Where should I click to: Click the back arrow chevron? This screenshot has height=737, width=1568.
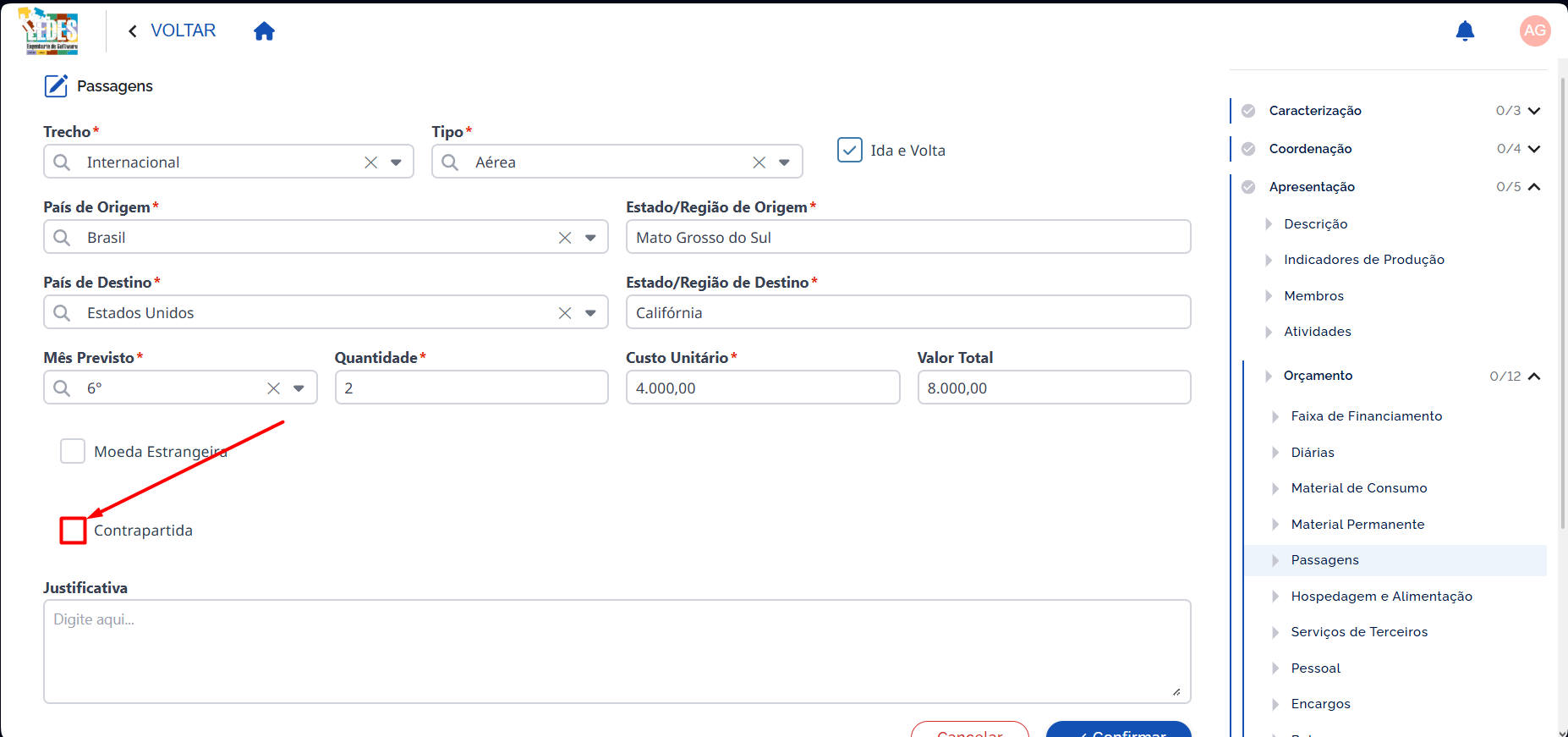[x=133, y=31]
